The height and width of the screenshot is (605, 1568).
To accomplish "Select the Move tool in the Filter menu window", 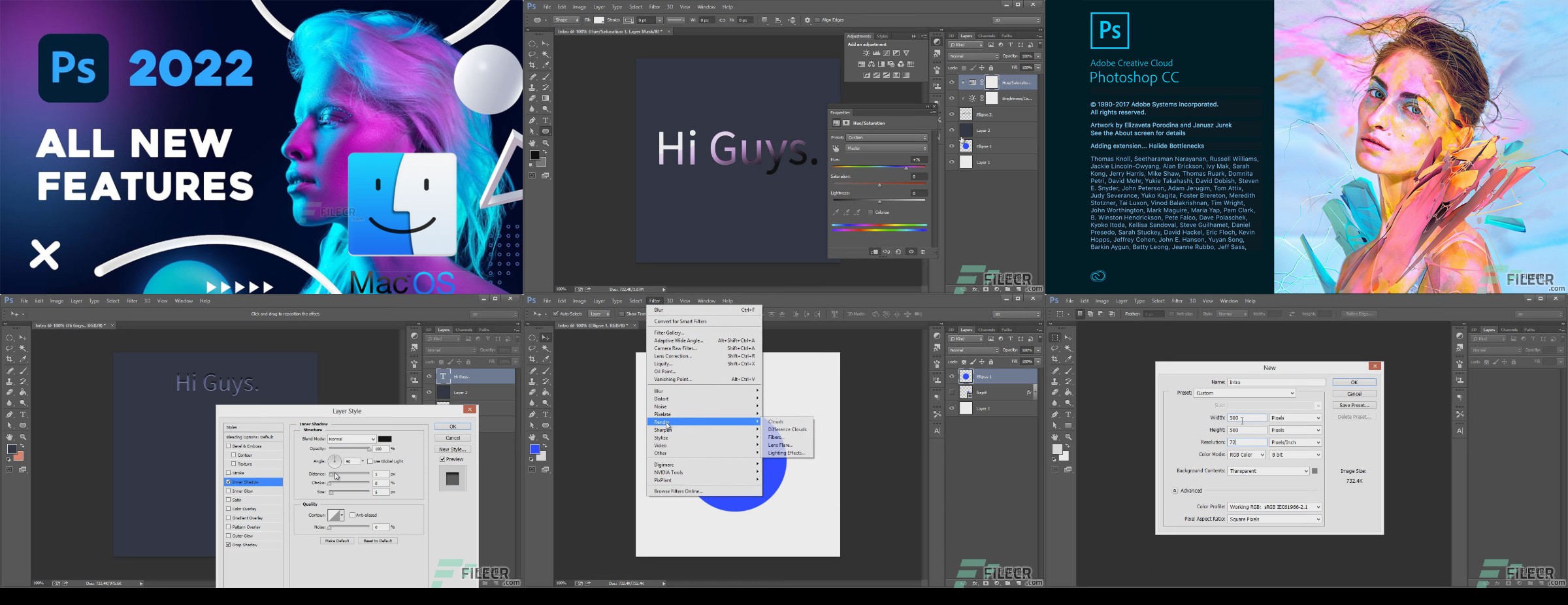I will tap(546, 338).
